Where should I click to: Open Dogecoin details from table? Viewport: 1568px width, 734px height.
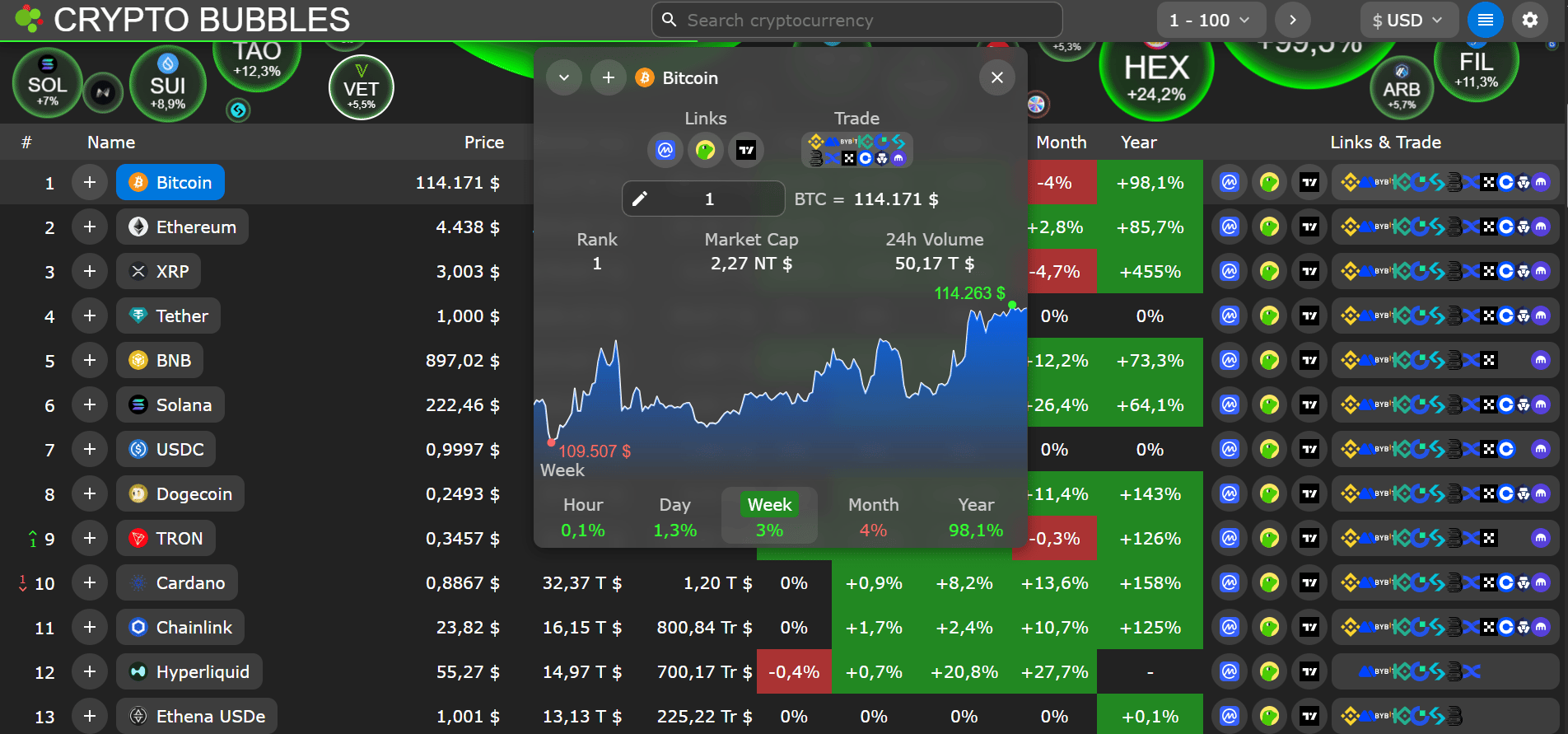180,494
